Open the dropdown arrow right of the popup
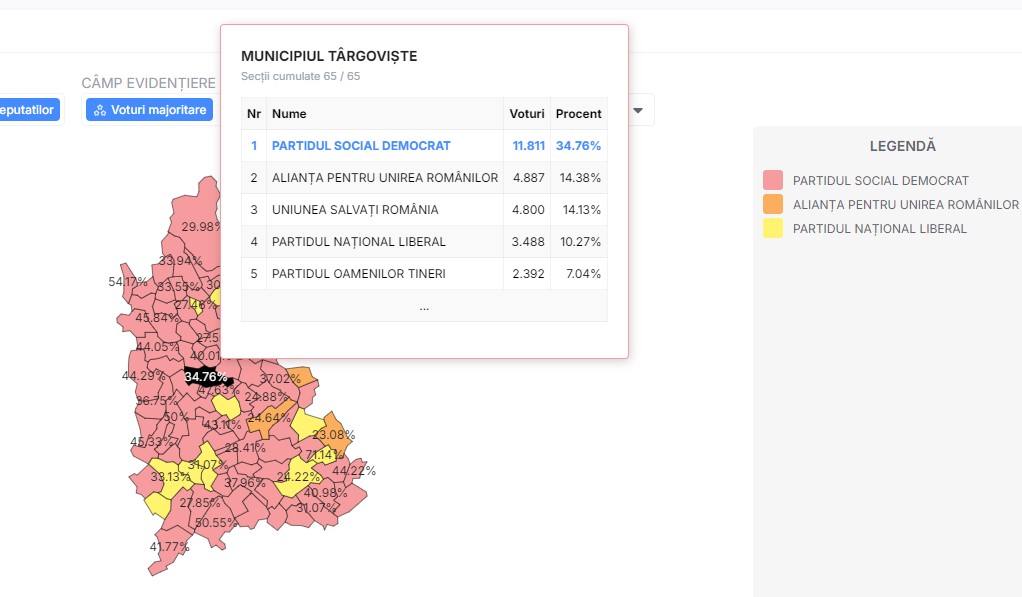The width and height of the screenshot is (1022, 597). (638, 110)
